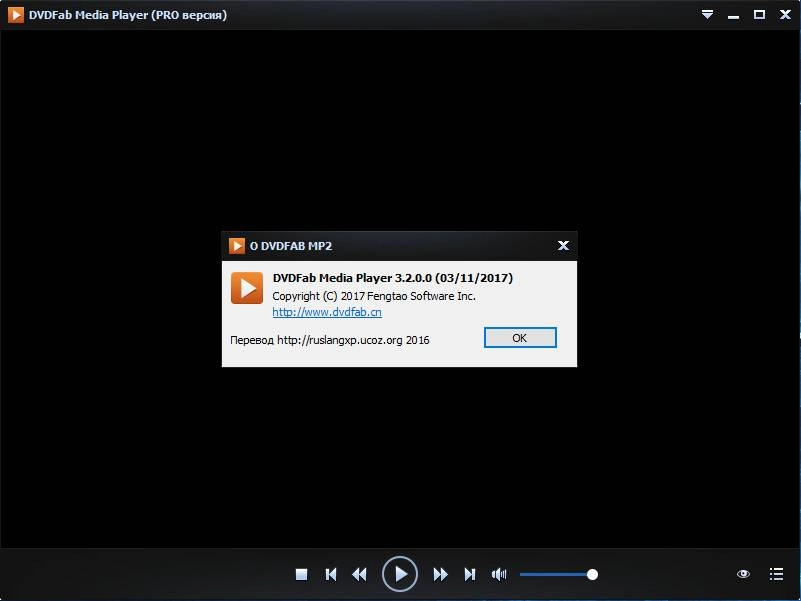
Task: Click the 'Перевод http://ruslangxp.ucoz.org 2016' text
Action: tap(330, 340)
